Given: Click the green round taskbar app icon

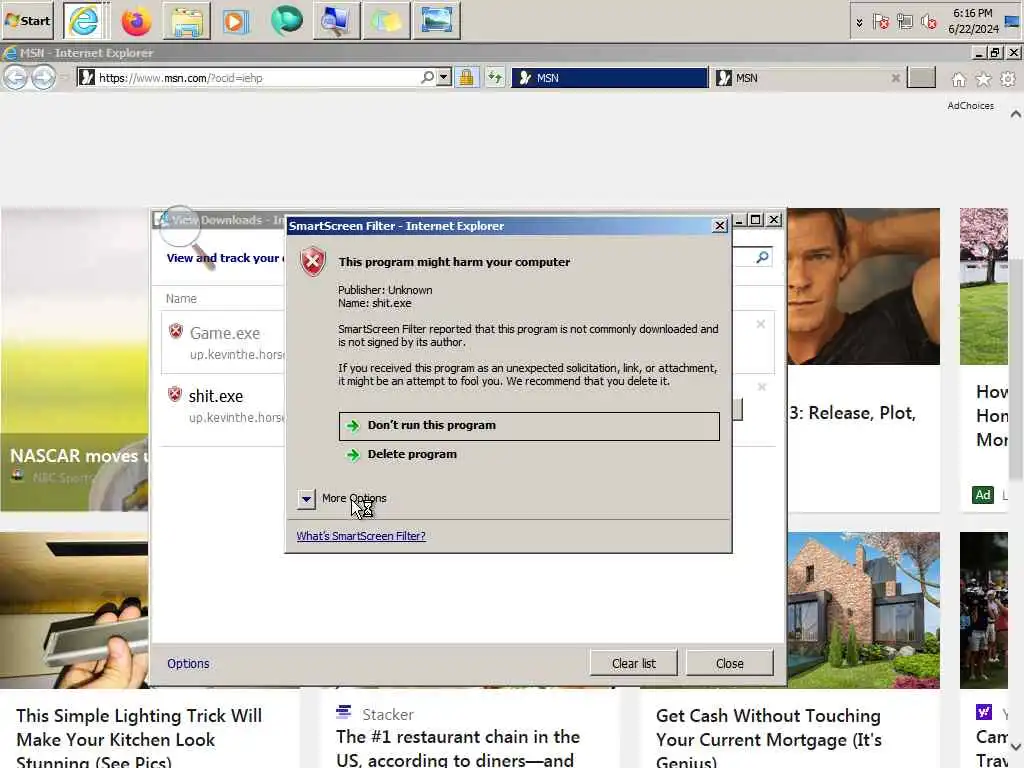Looking at the screenshot, I should click(x=286, y=21).
